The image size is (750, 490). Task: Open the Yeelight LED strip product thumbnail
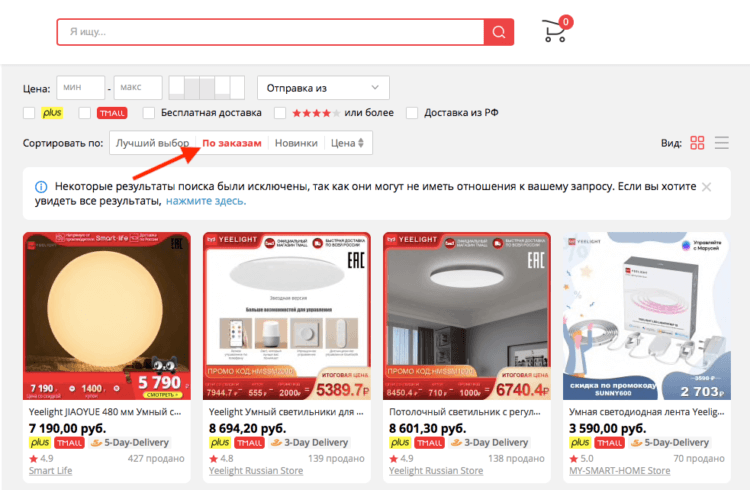pyautogui.click(x=647, y=316)
